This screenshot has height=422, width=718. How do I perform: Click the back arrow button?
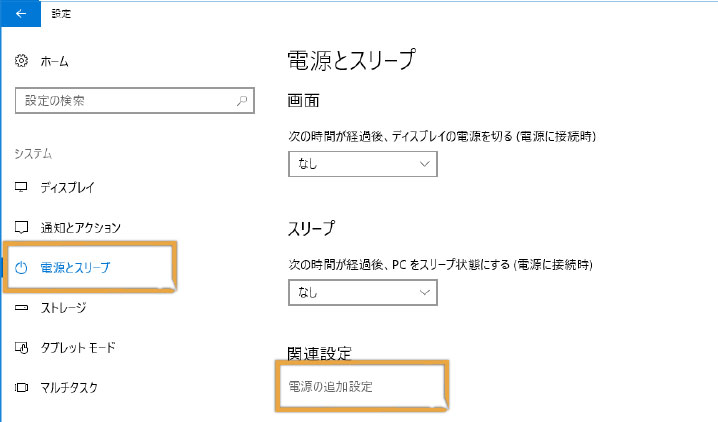coord(21,14)
